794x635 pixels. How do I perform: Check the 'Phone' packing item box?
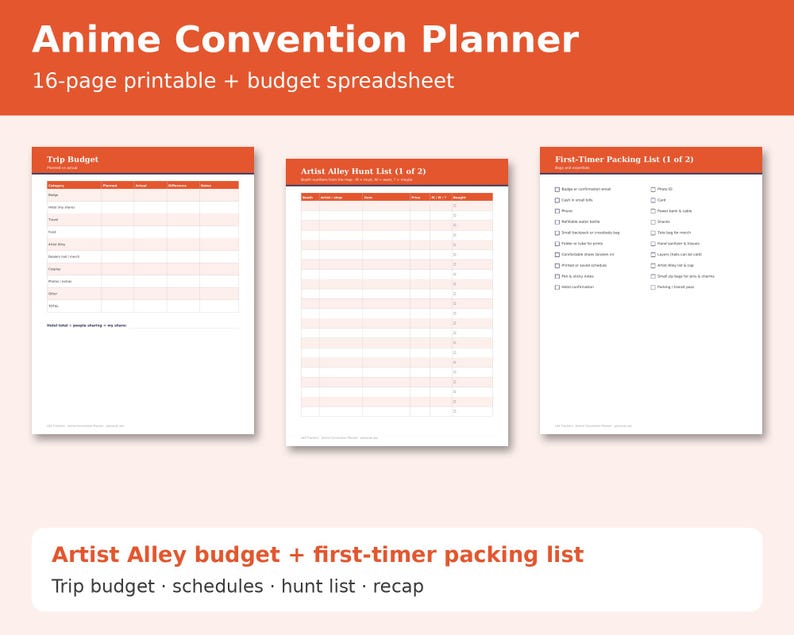[557, 211]
